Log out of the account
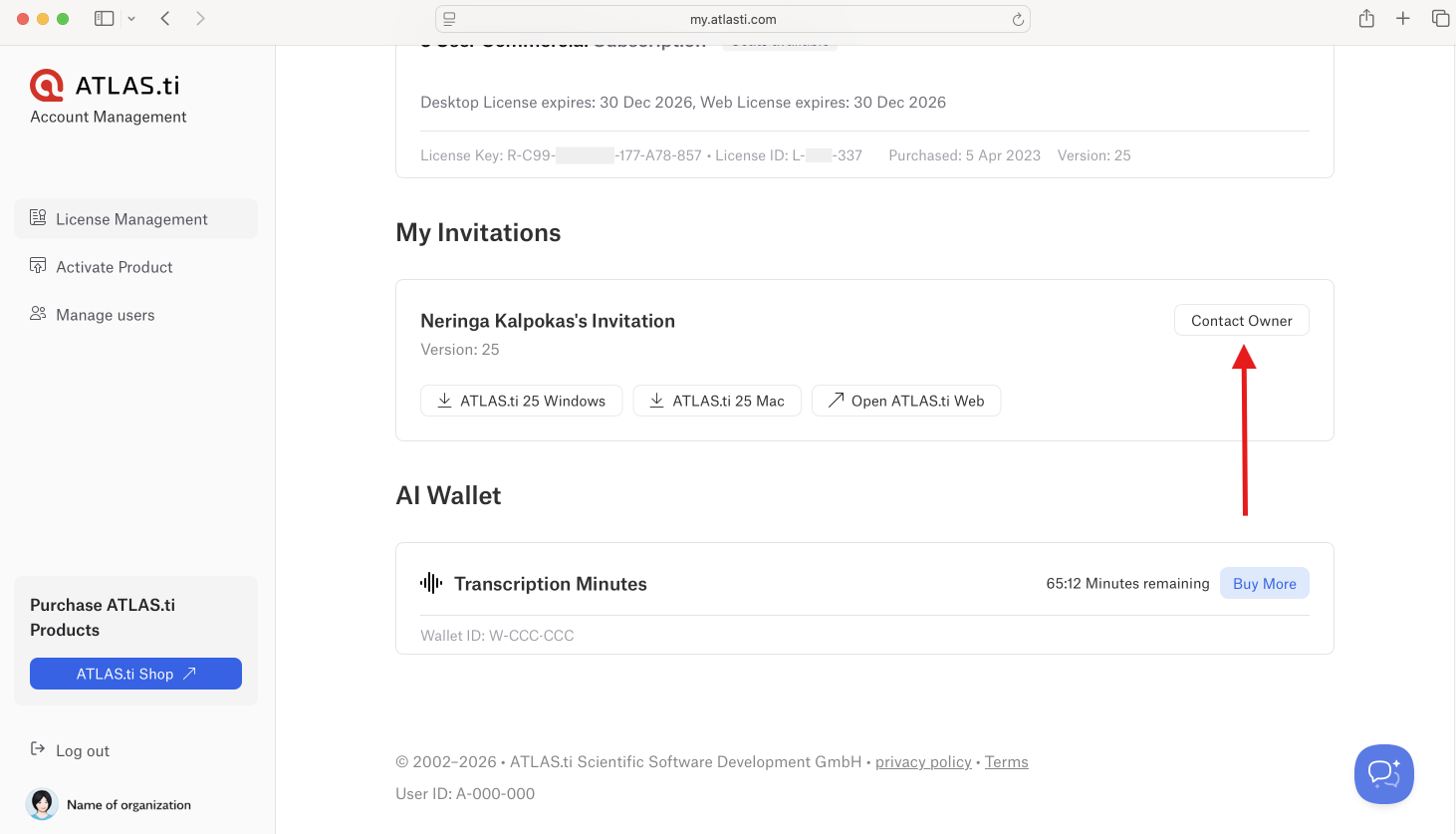1456x834 pixels. coord(70,750)
